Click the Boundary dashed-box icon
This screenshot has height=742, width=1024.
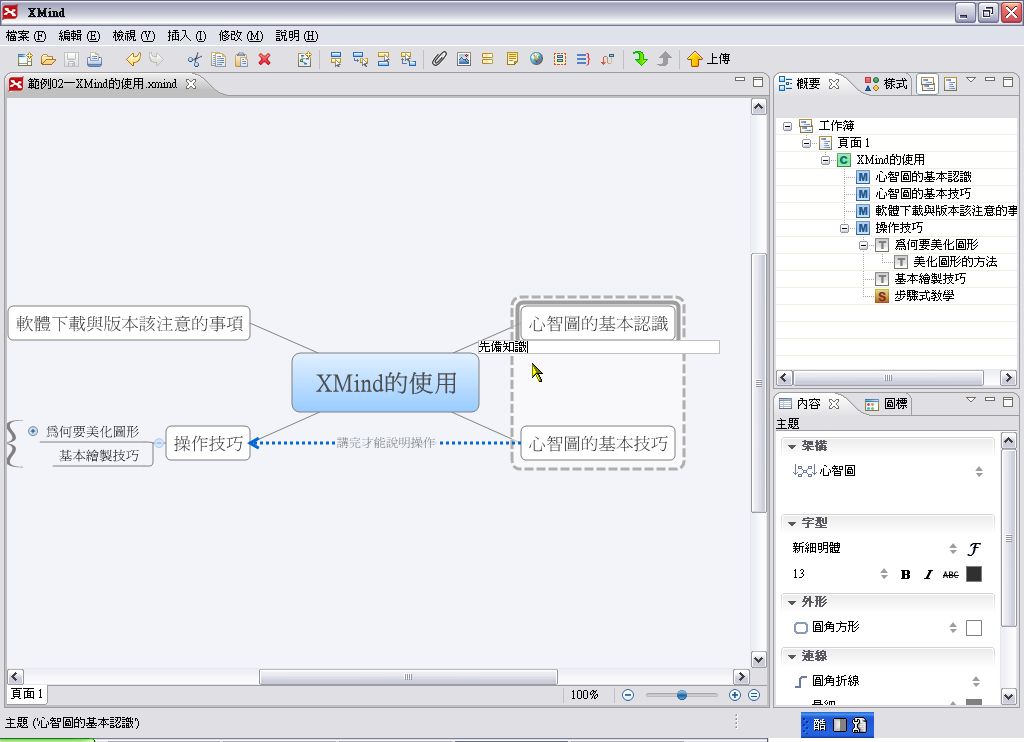click(560, 59)
